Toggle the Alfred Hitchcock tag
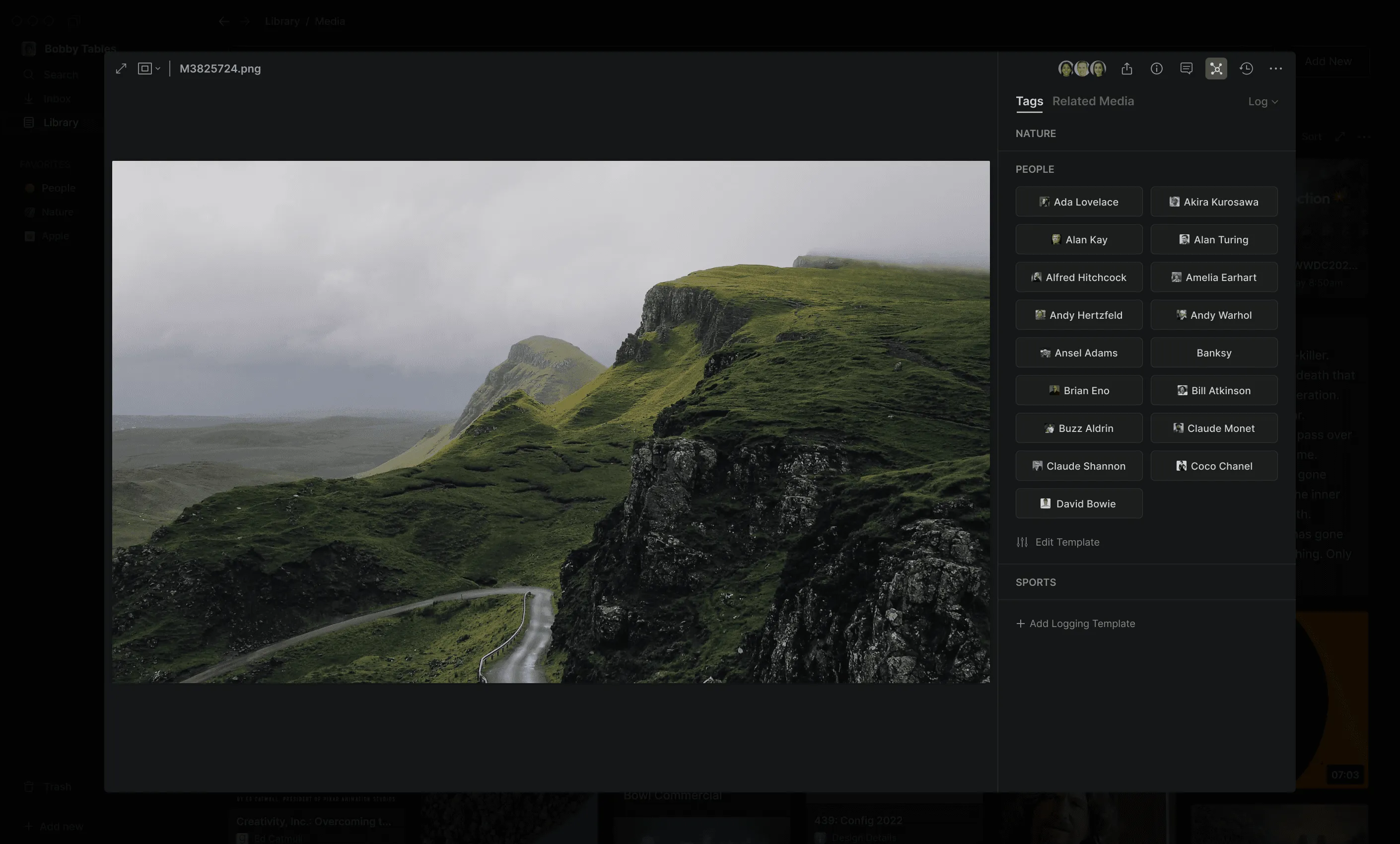The width and height of the screenshot is (1400, 844). (x=1078, y=278)
